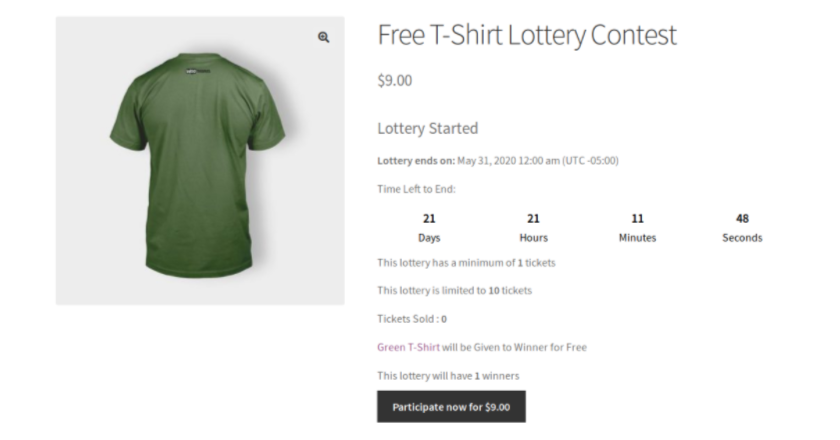Select the $9.00 price text
The image size is (840, 440).
395,80
